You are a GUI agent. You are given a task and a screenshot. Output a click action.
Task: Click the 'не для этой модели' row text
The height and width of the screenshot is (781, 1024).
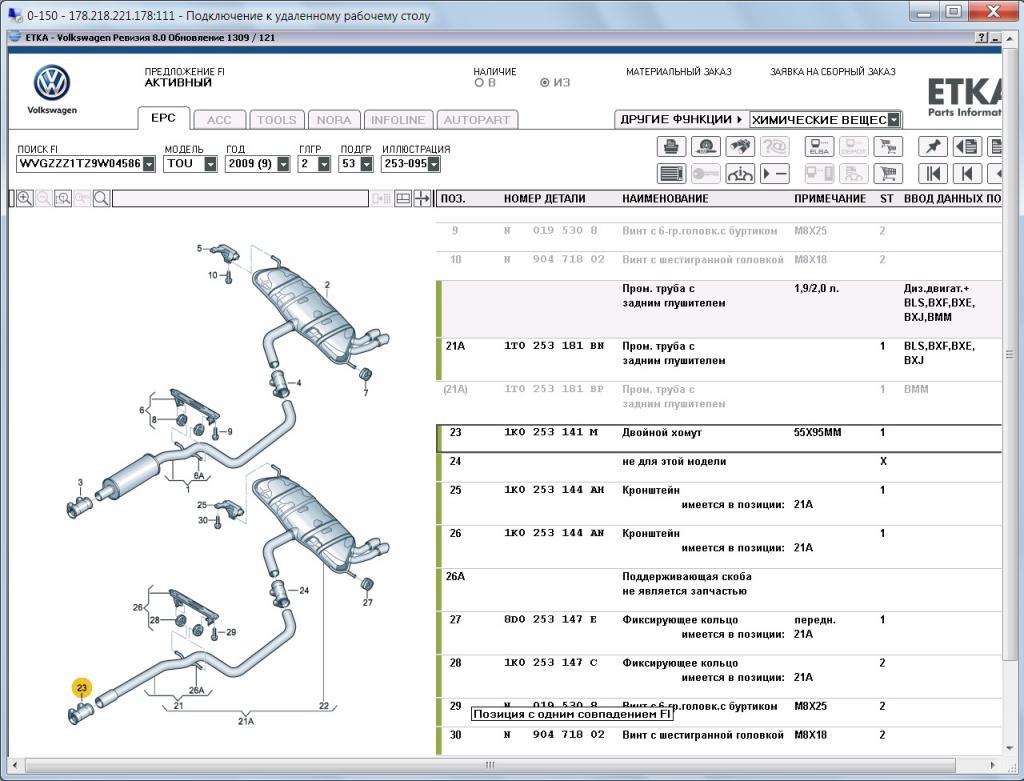[x=674, y=461]
